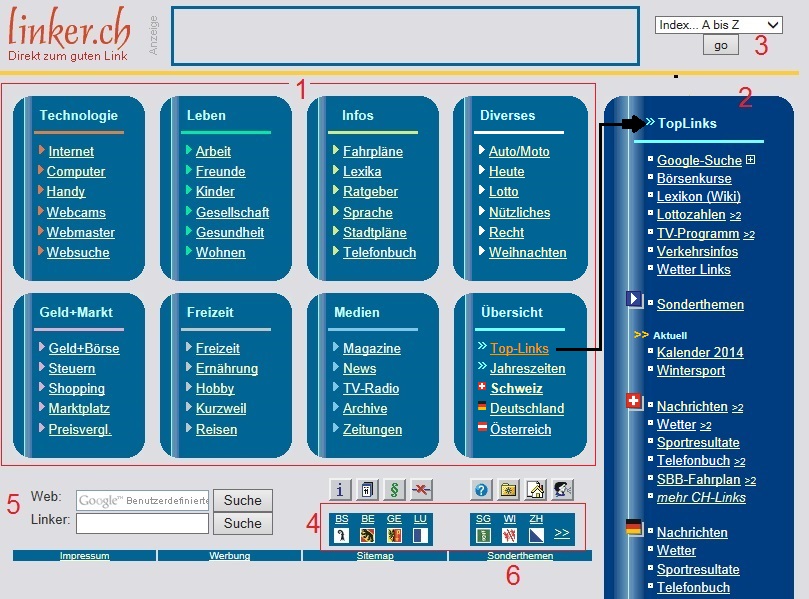809x599 pixels.
Task: Expand the plus box next to Google-Suche
Action: [x=750, y=160]
